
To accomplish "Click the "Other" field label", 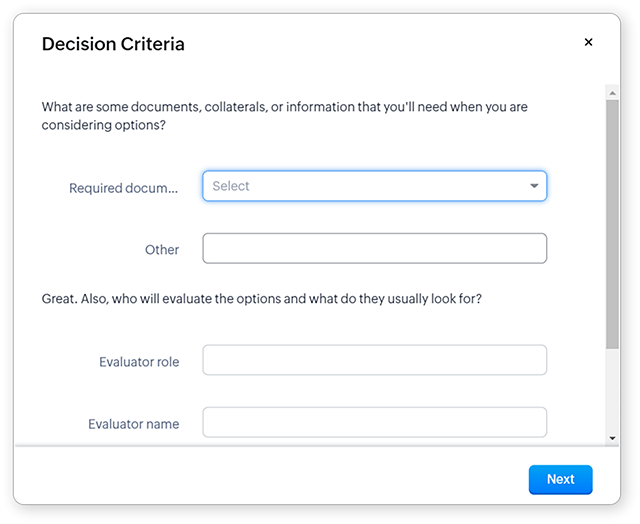I will [162, 250].
